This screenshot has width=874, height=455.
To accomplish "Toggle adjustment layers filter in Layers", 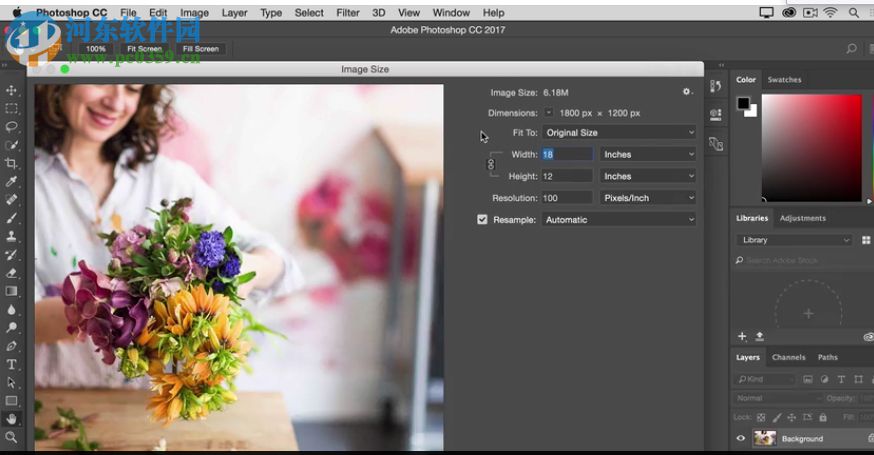I will [824, 379].
